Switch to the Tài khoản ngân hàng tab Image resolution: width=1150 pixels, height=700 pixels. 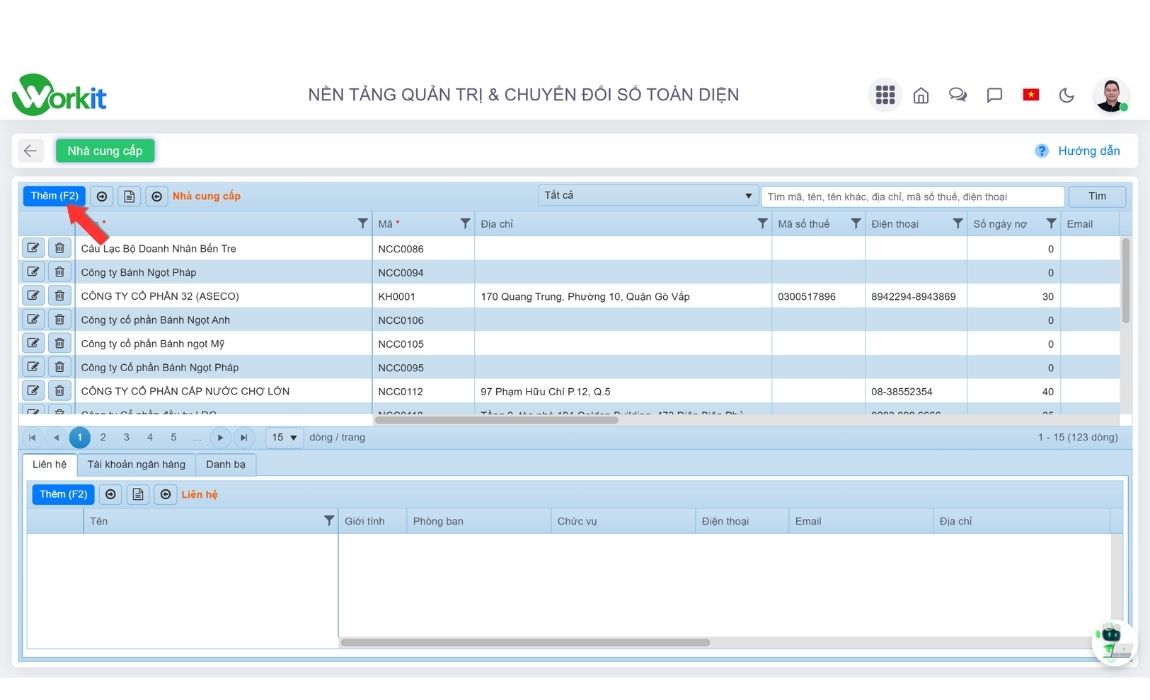pyautogui.click(x=135, y=464)
